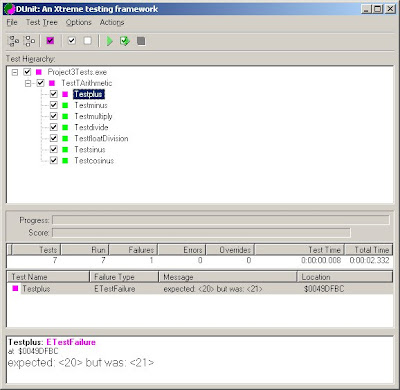Select the Testminus tree item
Viewport: 400px width, 390px height.
[x=91, y=105]
